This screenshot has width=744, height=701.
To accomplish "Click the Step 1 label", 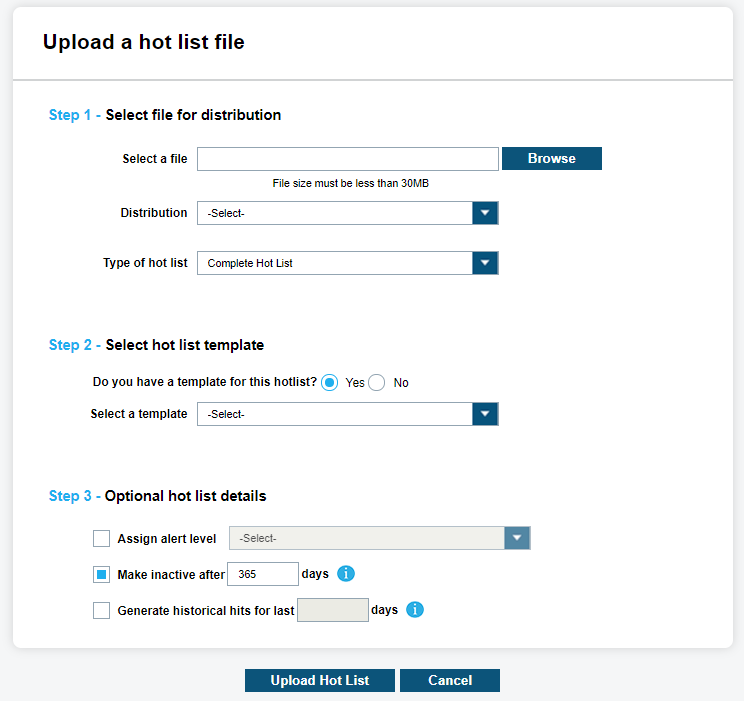I will 73,115.
